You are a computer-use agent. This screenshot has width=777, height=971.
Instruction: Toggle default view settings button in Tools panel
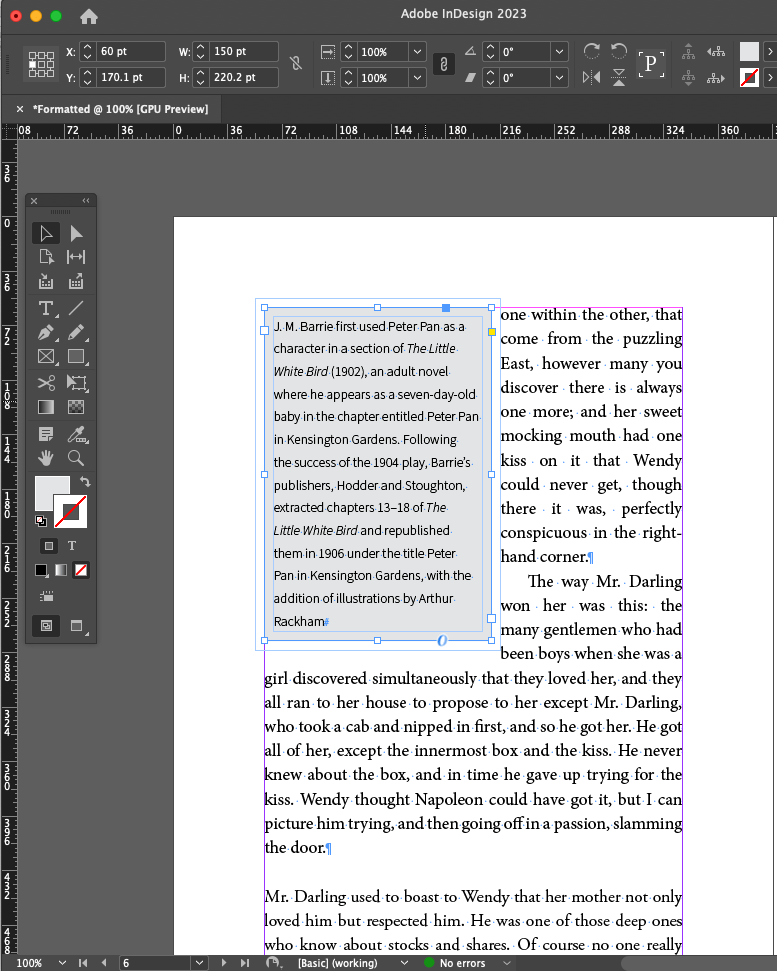coord(46,596)
